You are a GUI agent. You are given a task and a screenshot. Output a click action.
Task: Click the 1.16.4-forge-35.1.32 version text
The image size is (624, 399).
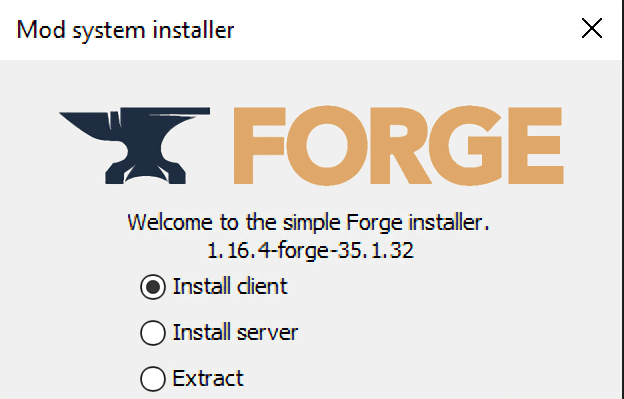click(311, 251)
